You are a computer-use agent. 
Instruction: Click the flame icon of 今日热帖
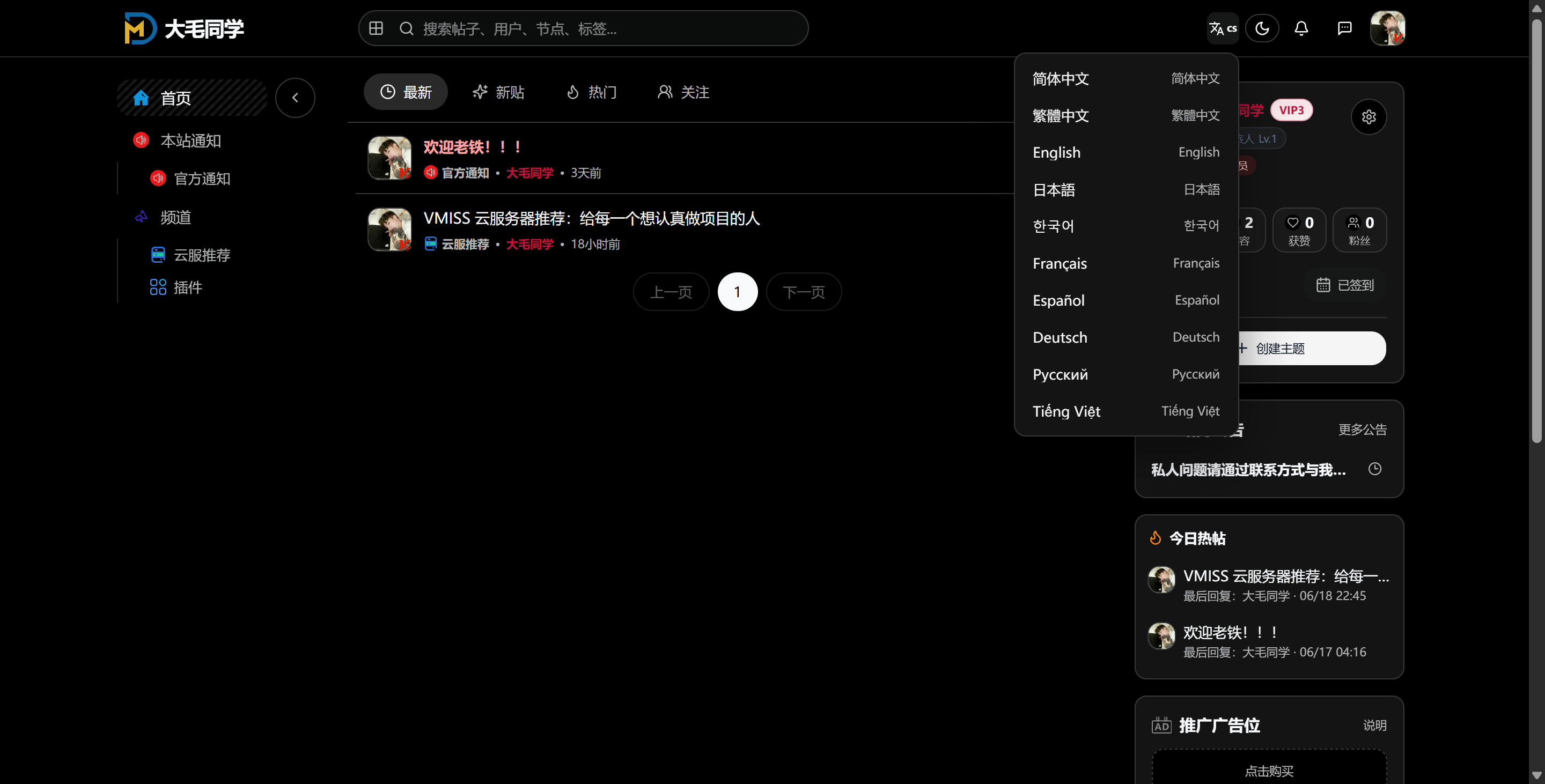(x=1156, y=538)
